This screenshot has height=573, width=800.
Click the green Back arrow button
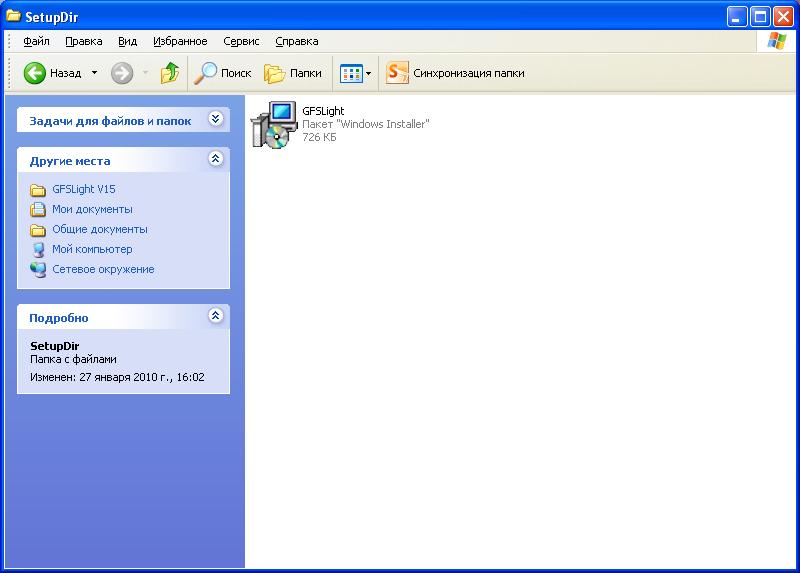(x=35, y=73)
